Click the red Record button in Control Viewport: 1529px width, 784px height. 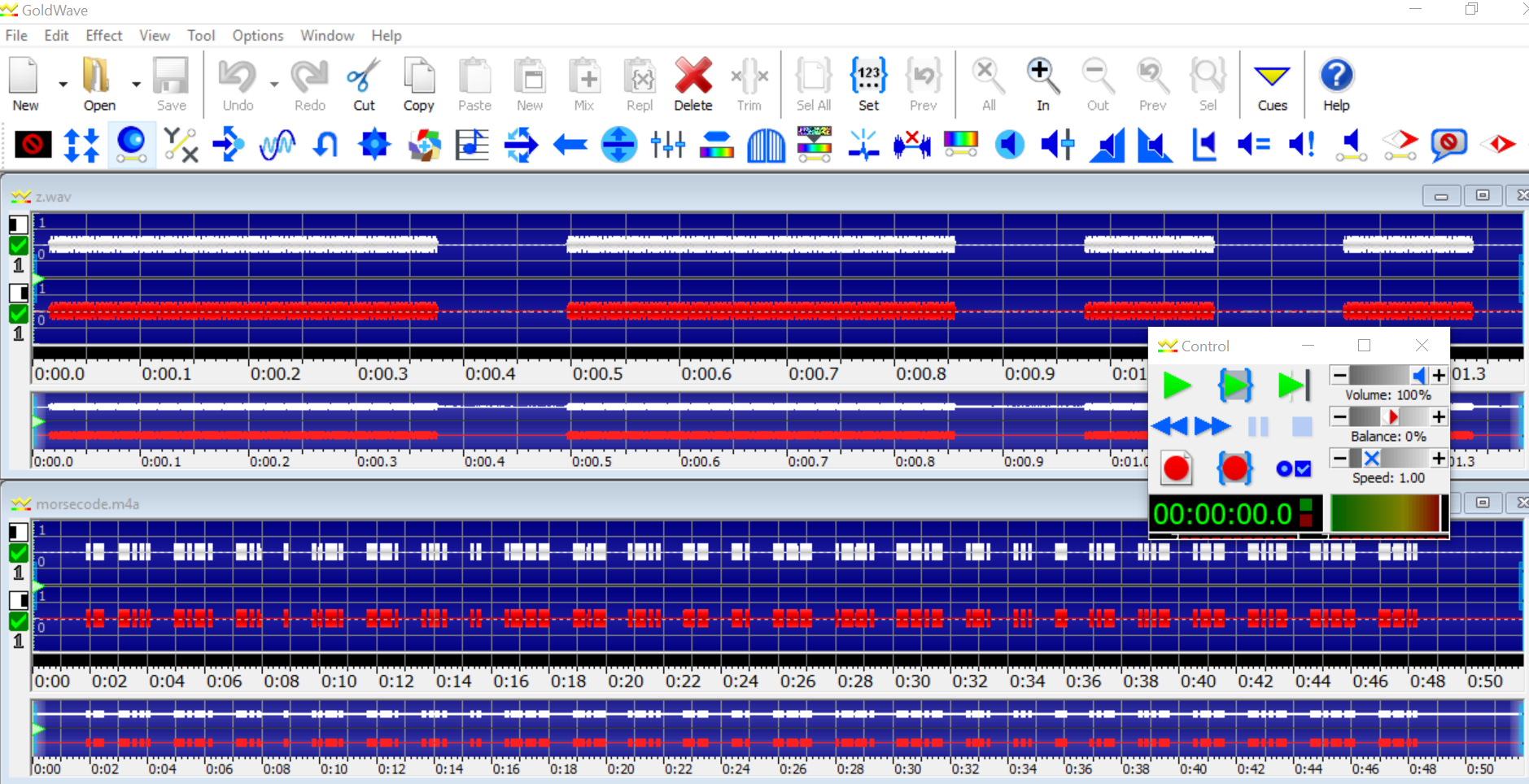pyautogui.click(x=1176, y=468)
